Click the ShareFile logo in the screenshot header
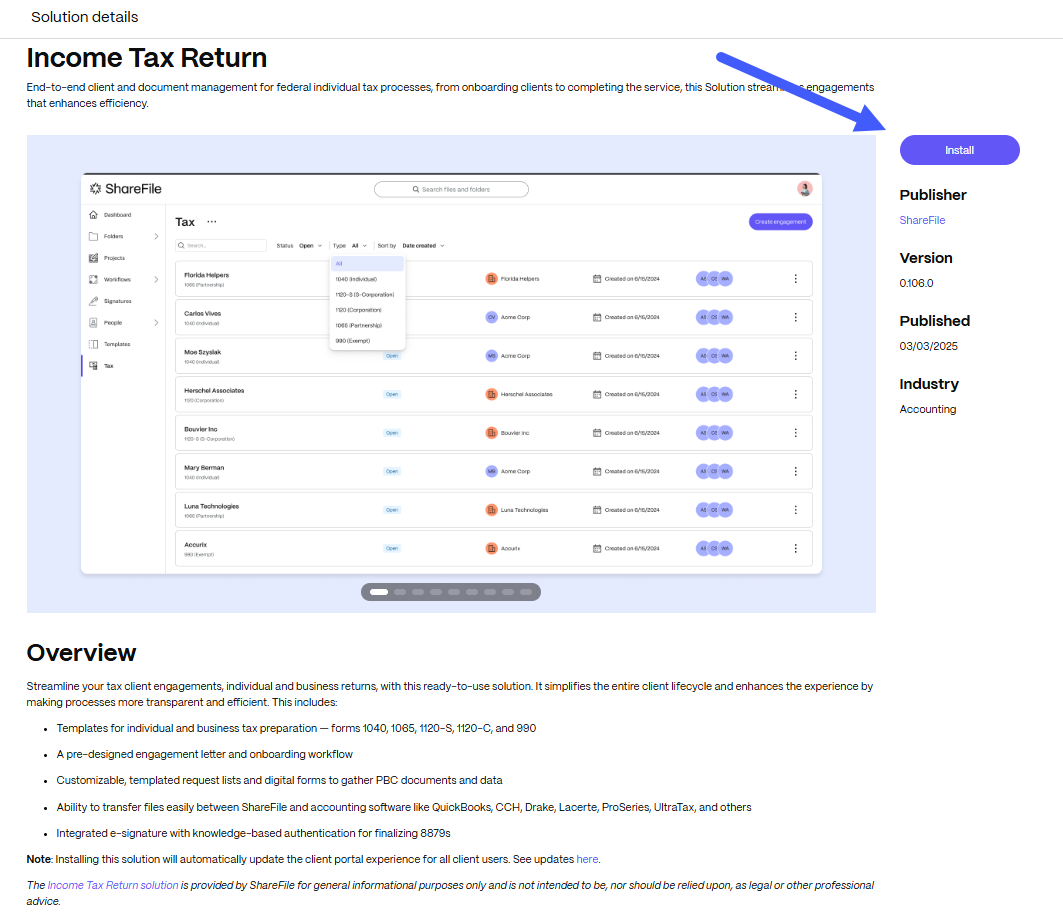Viewport: 1063px width, 923px height. pos(125,189)
